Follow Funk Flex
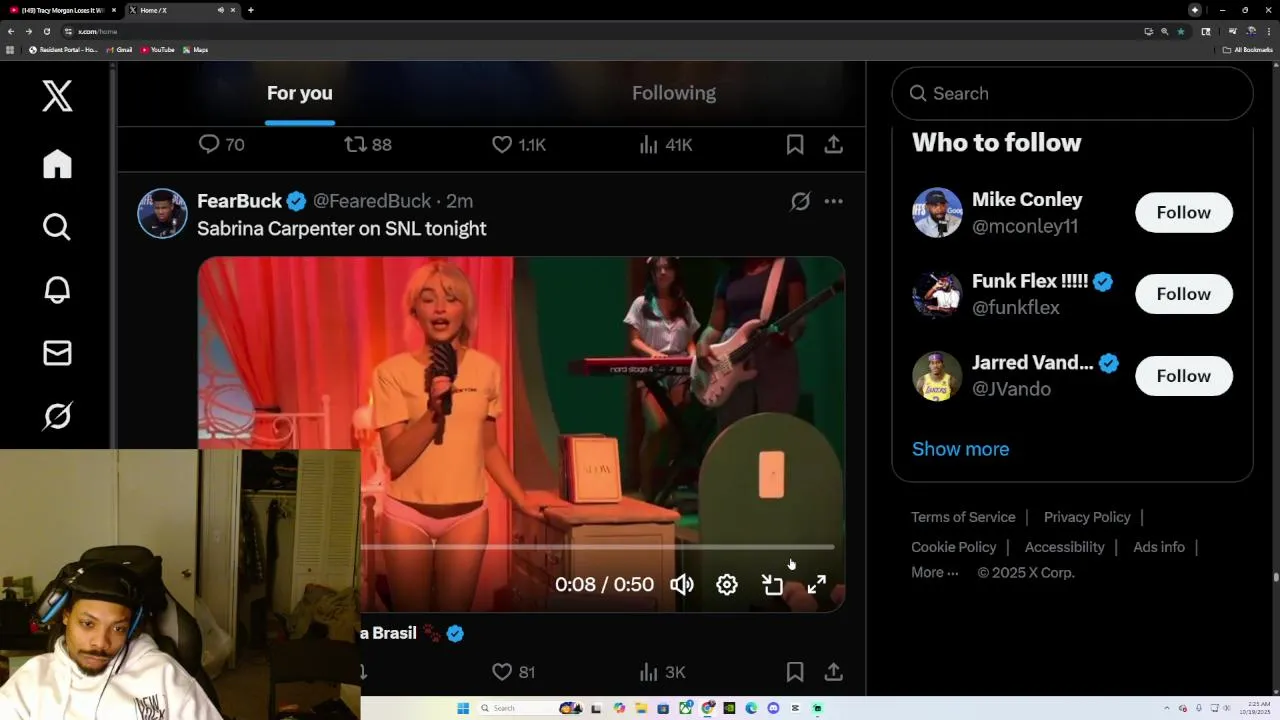1280x720 pixels. [1183, 294]
